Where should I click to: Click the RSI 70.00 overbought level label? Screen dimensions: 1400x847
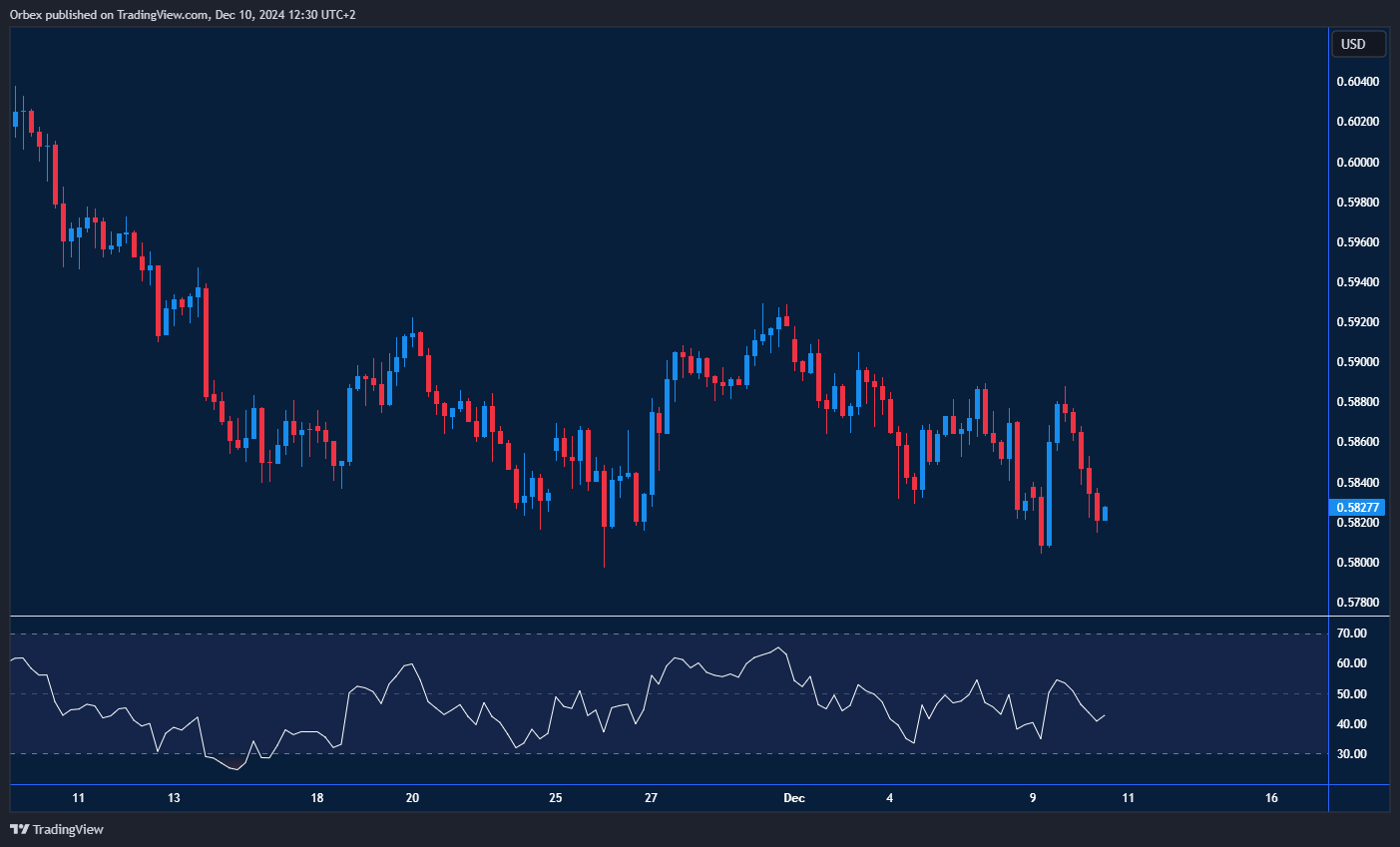[x=1352, y=634]
